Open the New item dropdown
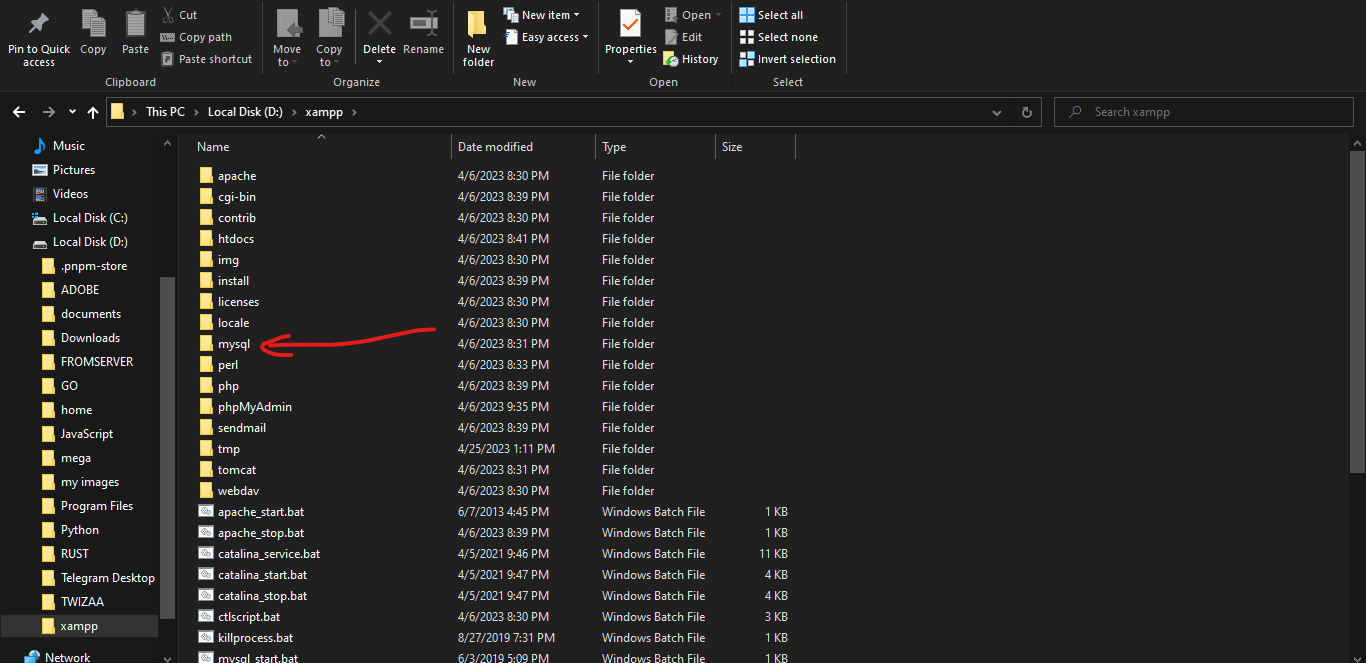 pos(541,15)
